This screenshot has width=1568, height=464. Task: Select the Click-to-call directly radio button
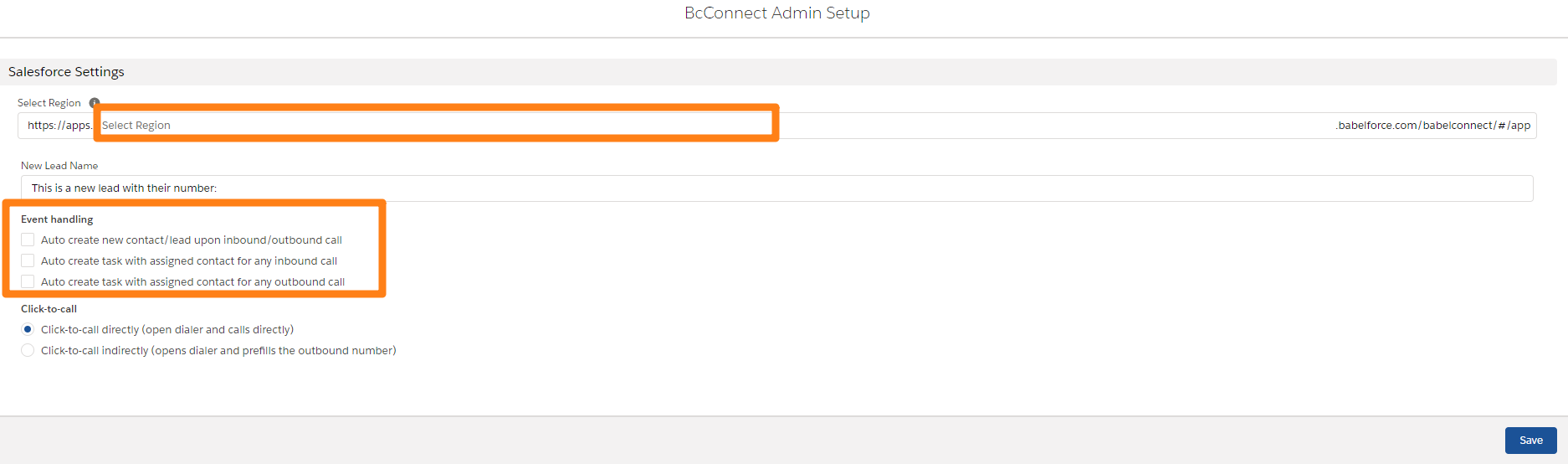point(28,330)
